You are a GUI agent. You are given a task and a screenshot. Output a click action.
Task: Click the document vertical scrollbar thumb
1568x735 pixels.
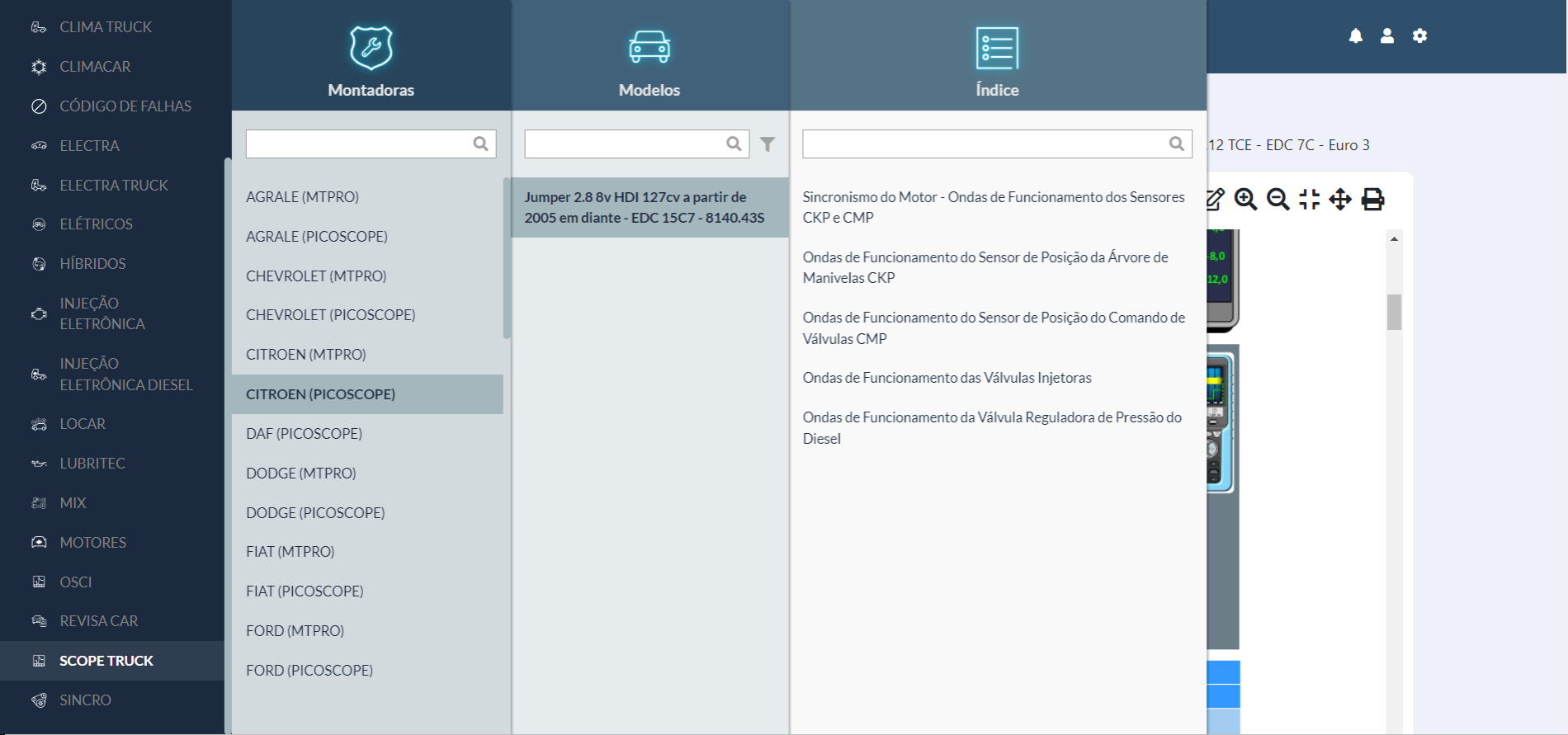click(x=1394, y=313)
